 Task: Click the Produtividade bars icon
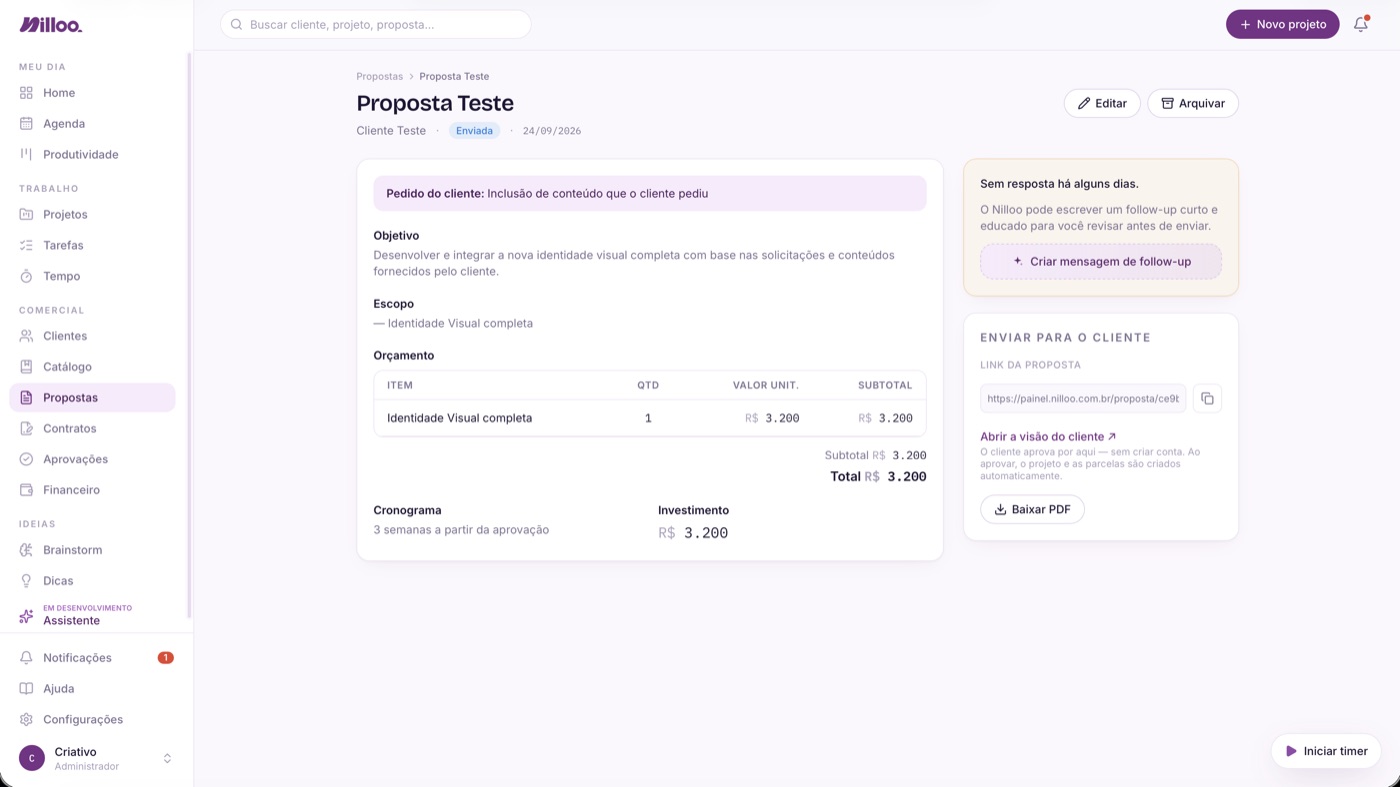pyautogui.click(x=26, y=154)
